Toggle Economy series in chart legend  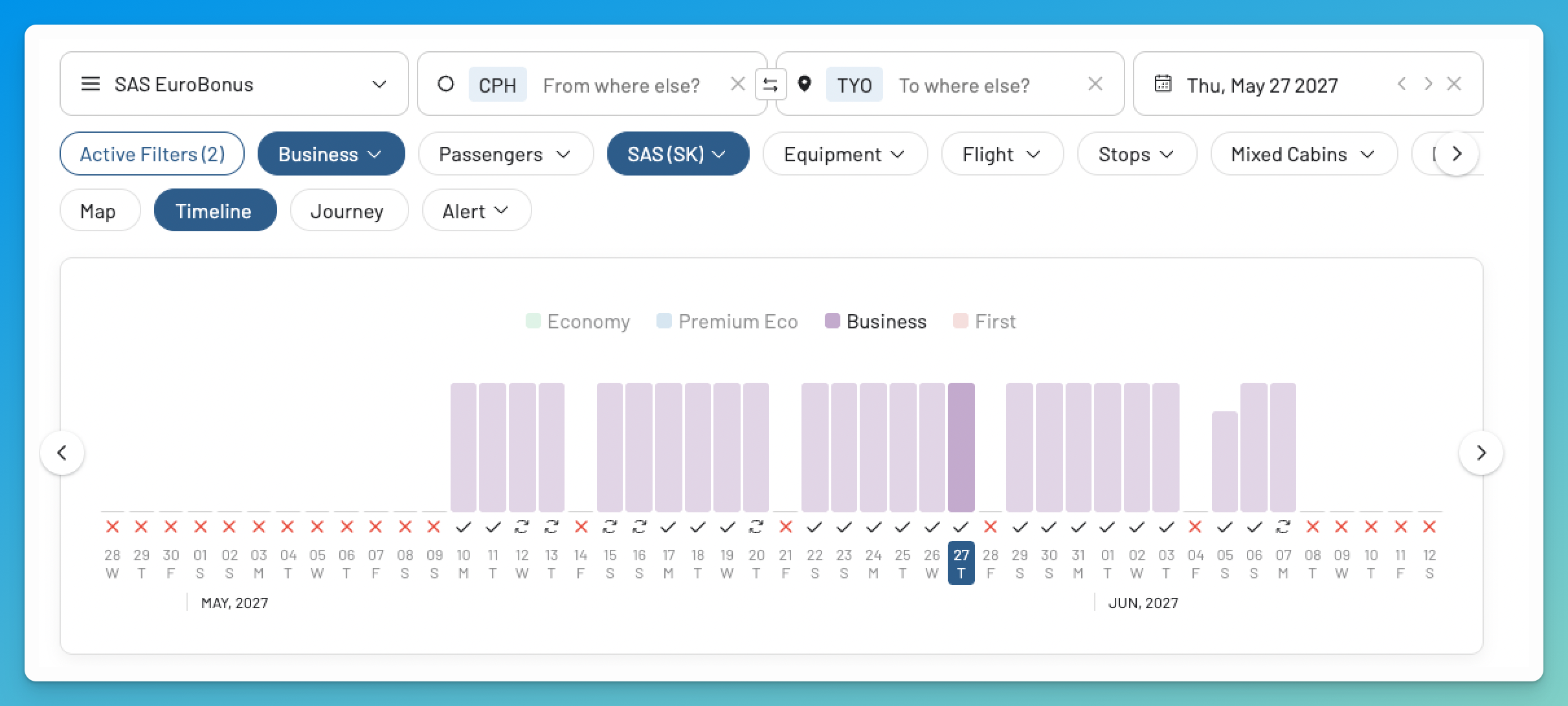click(x=578, y=321)
